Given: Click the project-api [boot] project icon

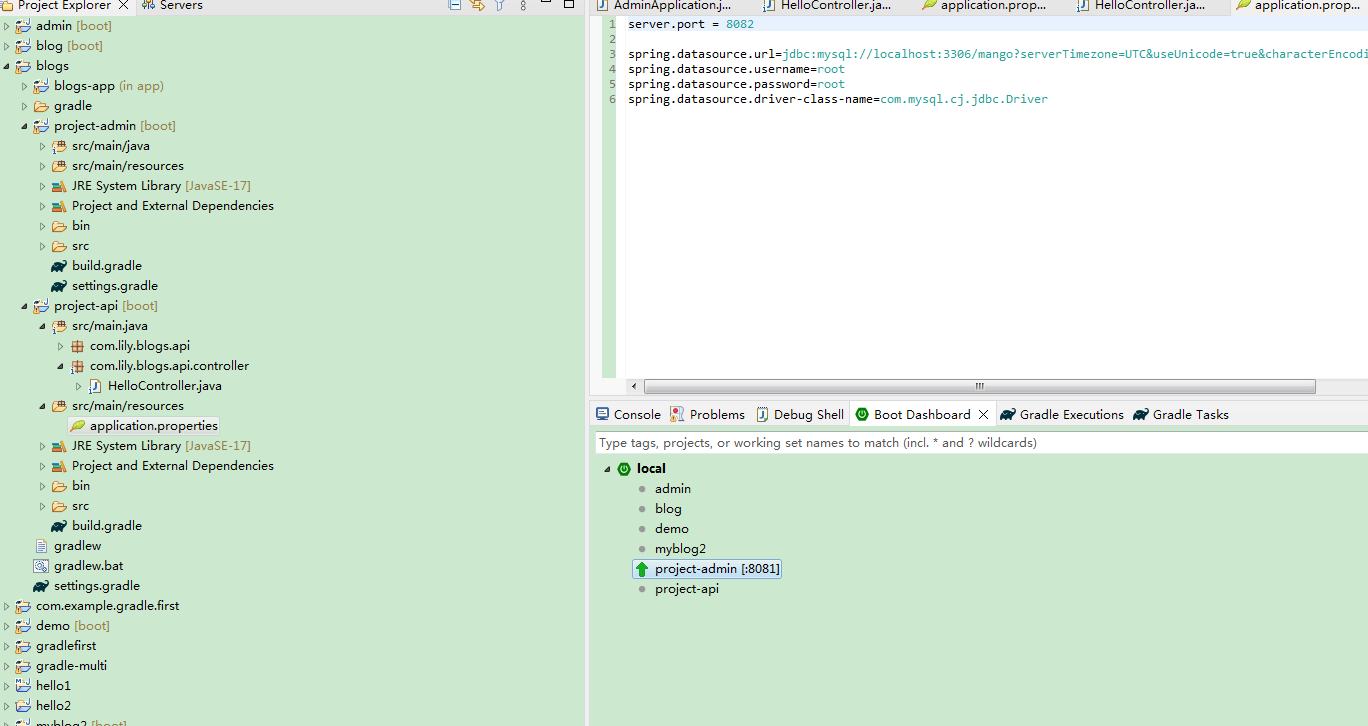Looking at the screenshot, I should point(41,306).
